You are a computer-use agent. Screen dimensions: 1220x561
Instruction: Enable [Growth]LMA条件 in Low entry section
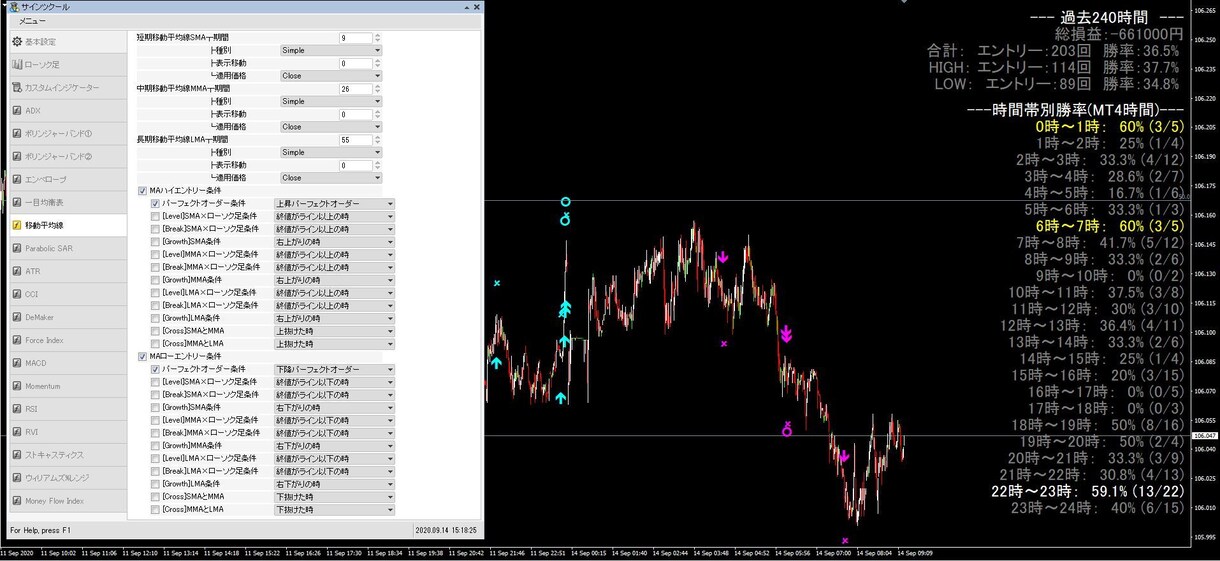(155, 484)
